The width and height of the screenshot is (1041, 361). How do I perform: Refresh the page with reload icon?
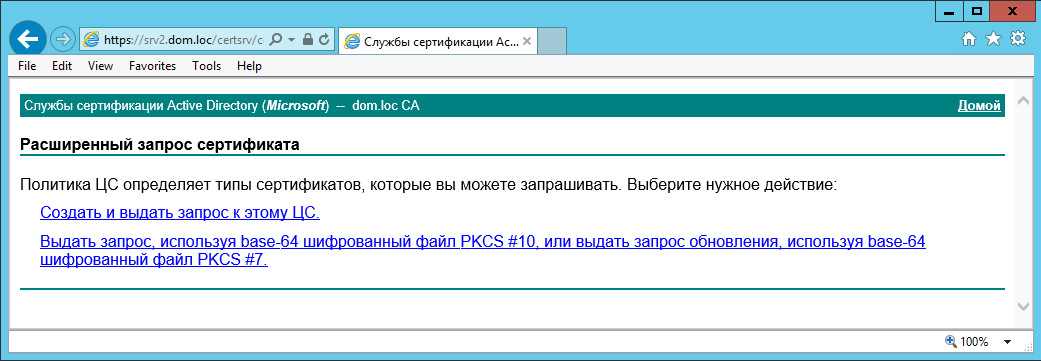(x=324, y=39)
